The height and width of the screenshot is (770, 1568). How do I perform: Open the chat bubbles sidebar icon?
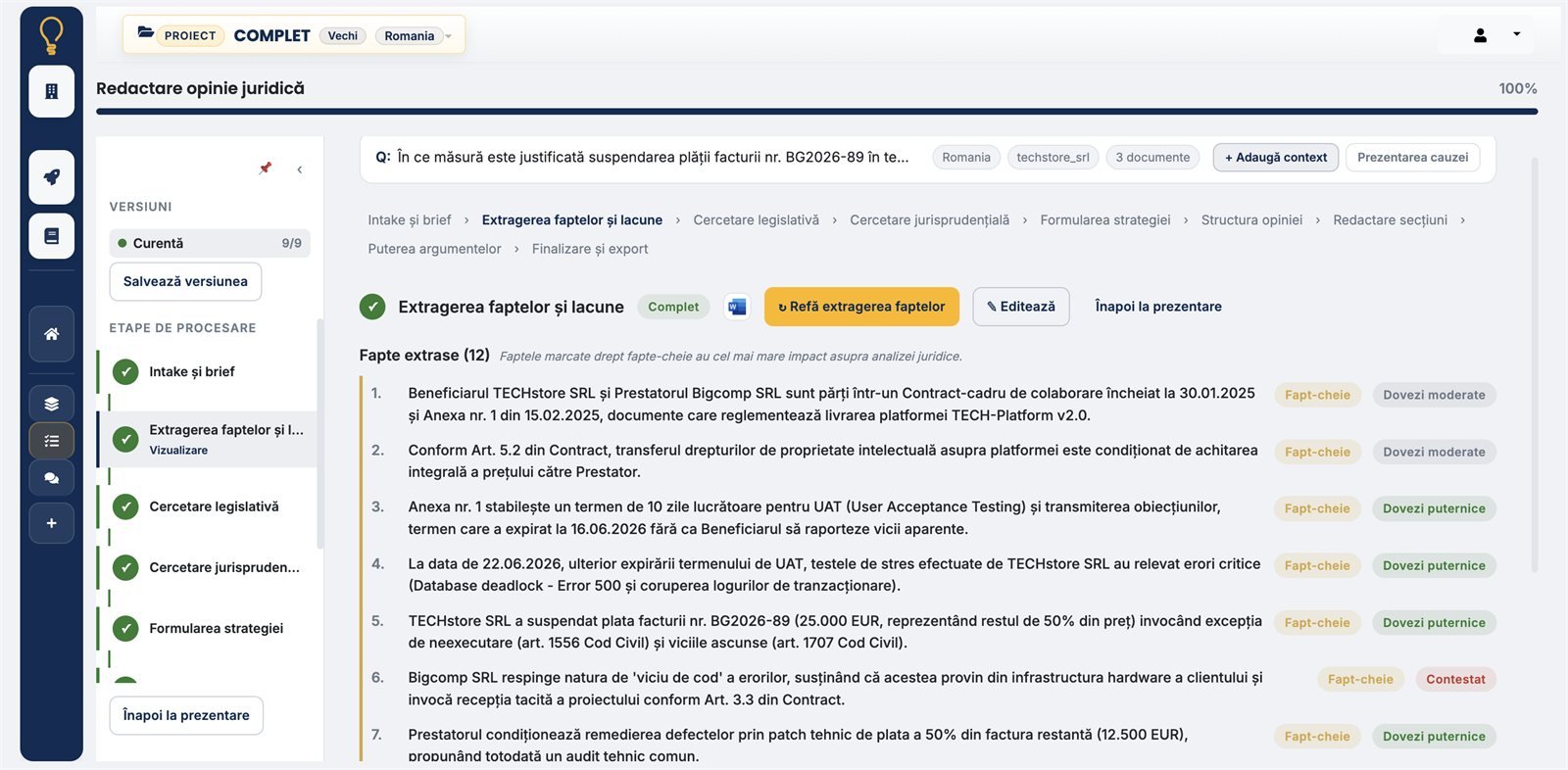coord(52,478)
